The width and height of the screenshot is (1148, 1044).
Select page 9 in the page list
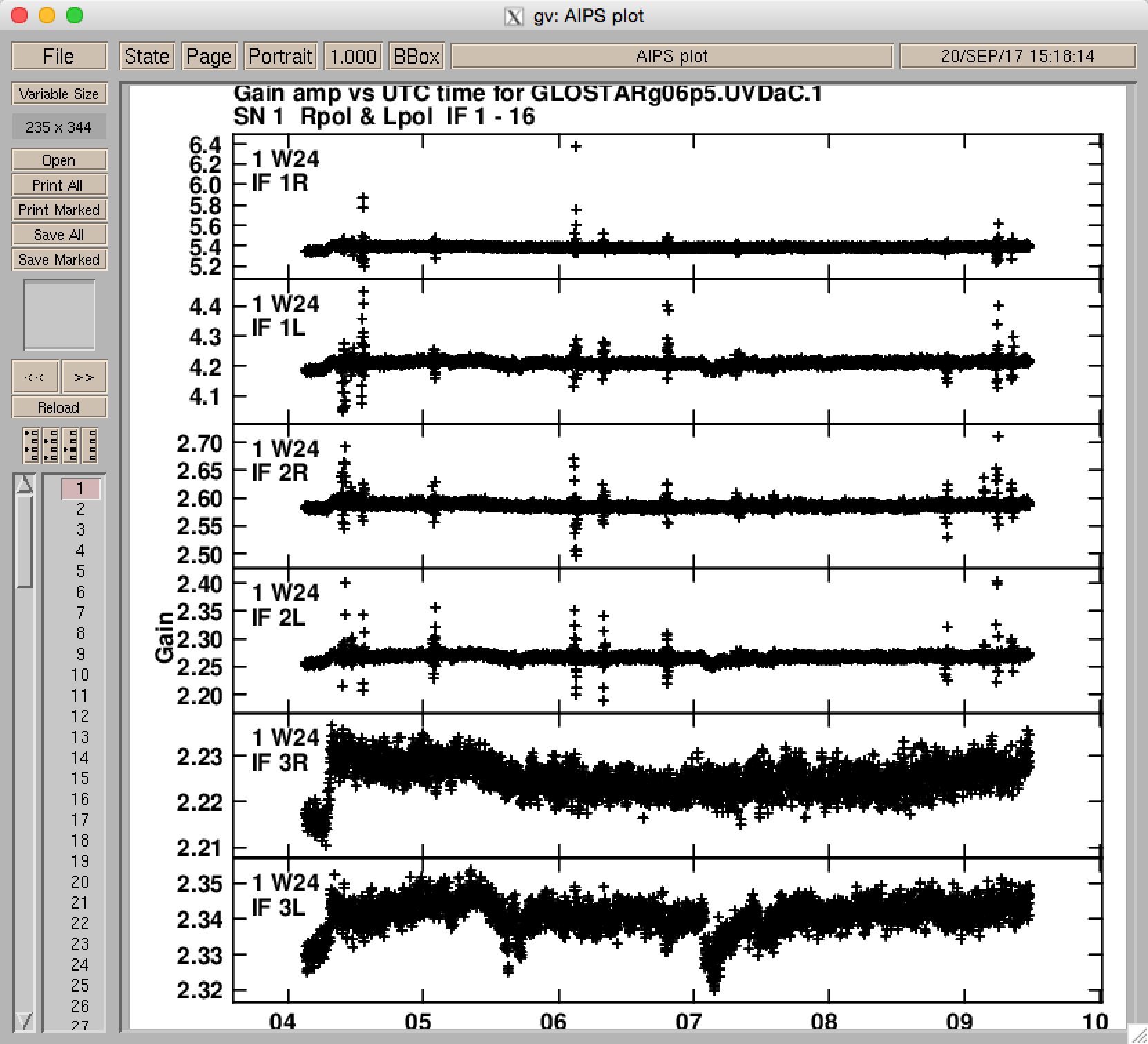click(81, 654)
